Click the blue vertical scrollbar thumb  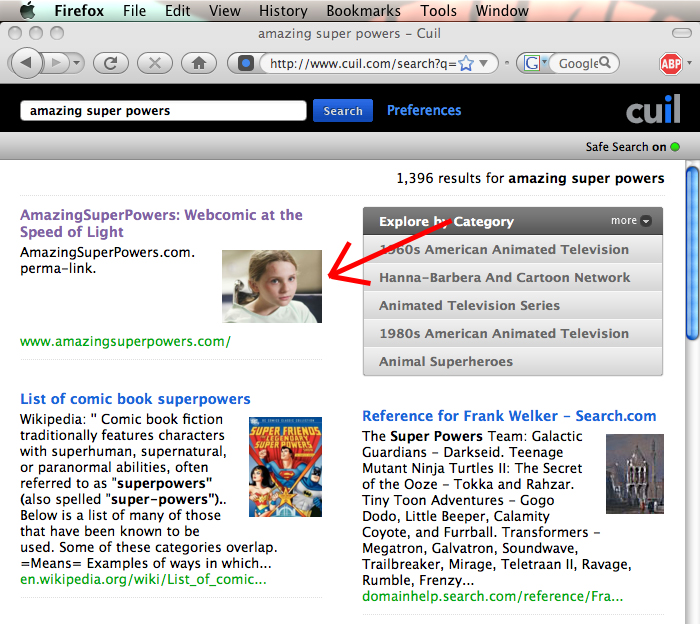click(x=692, y=253)
